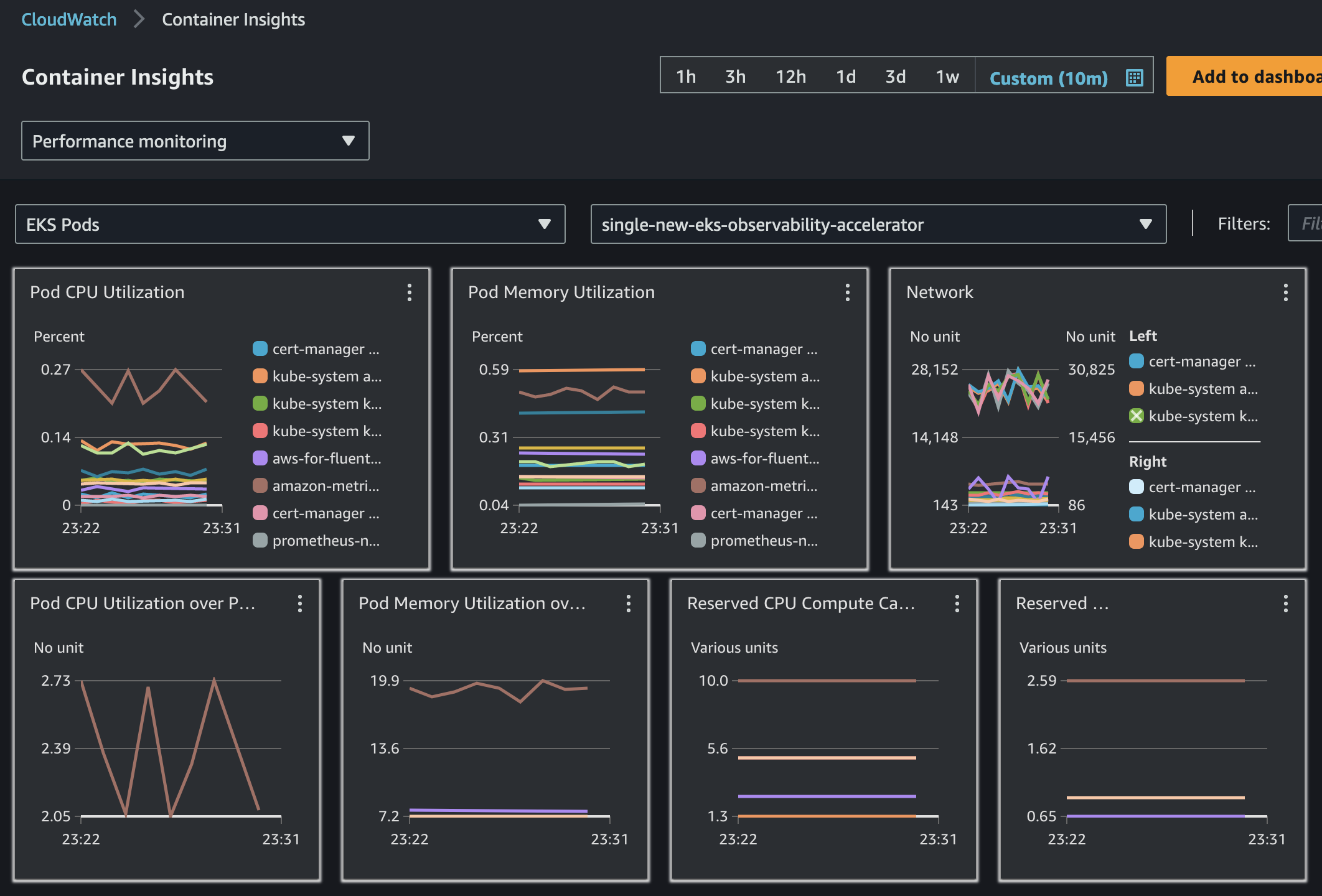Click the amazon-metri... brown swatch in Pod CPU legend

(x=260, y=486)
